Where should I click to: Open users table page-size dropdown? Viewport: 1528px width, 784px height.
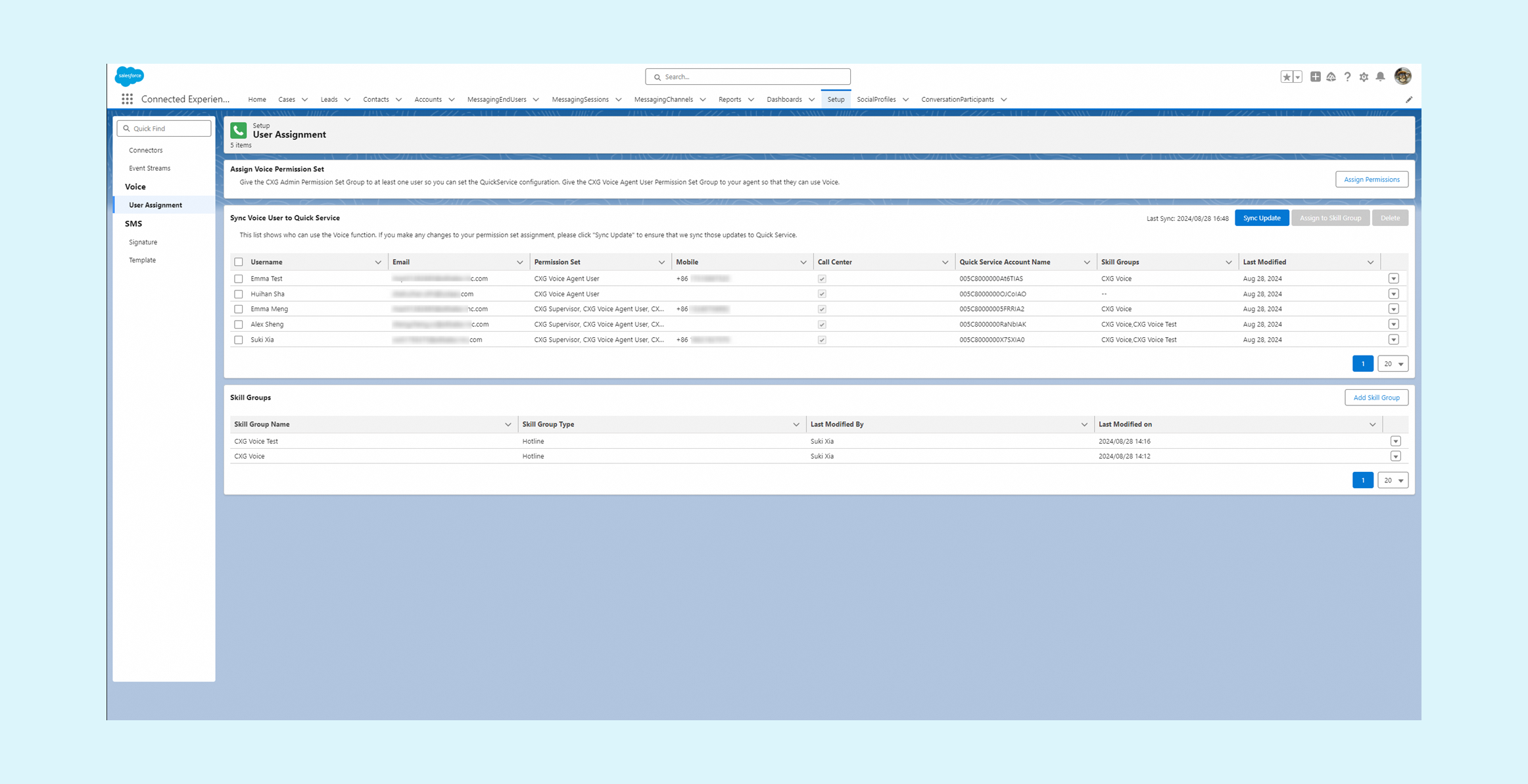pyautogui.click(x=1393, y=363)
